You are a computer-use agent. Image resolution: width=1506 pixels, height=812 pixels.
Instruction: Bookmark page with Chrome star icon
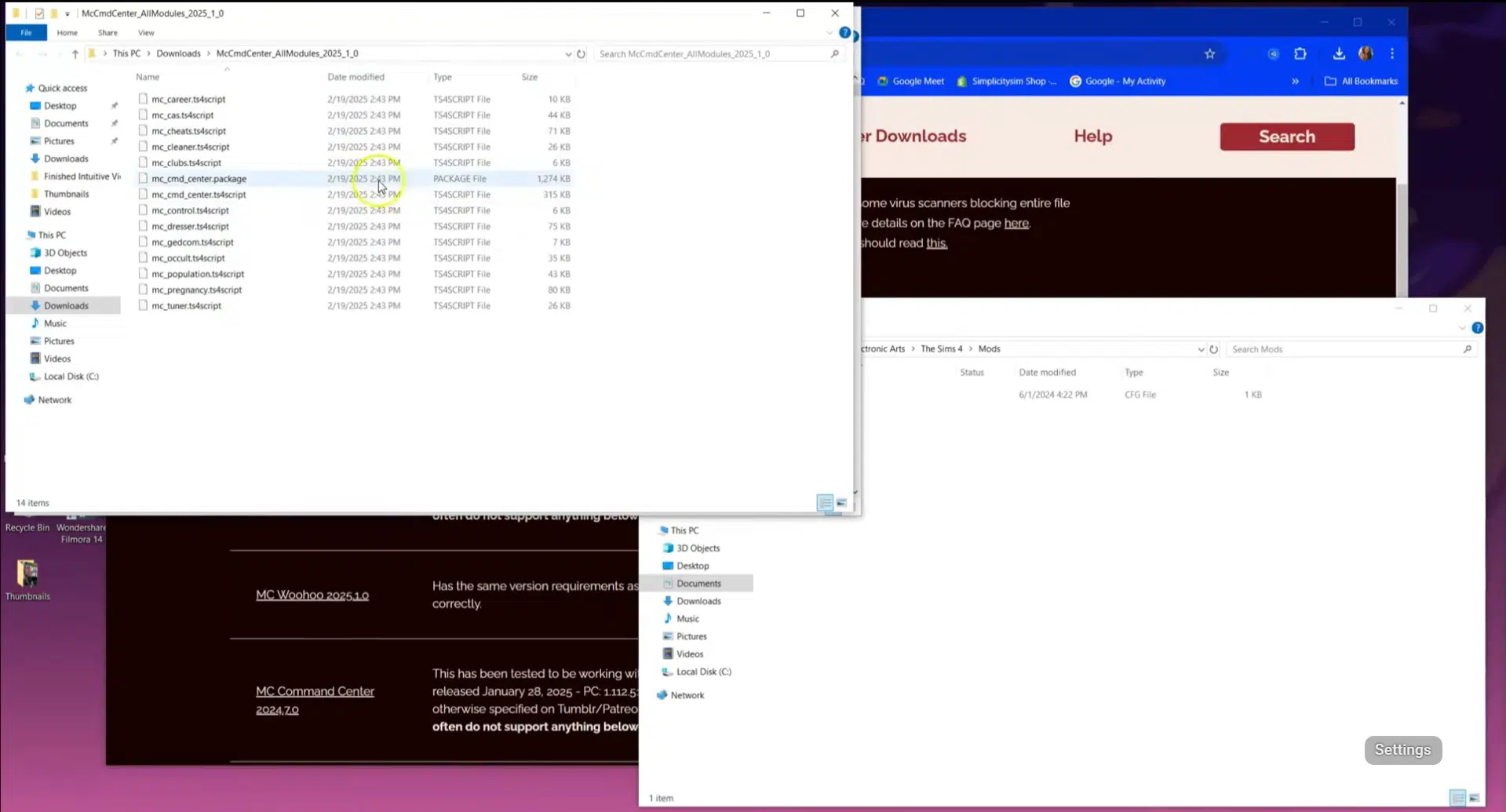point(1209,53)
